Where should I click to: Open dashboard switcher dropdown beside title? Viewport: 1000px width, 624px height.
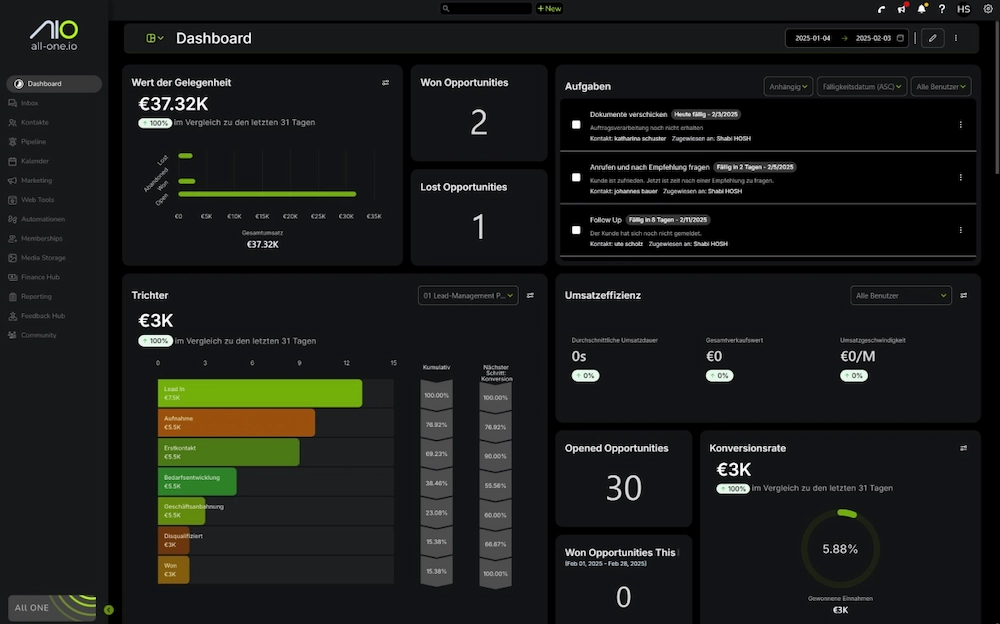(155, 38)
